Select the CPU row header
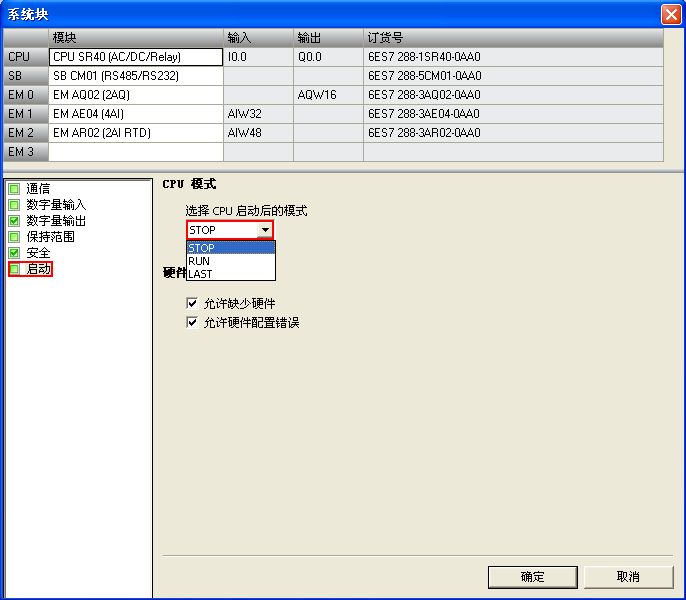Screen dimensions: 686x600 tap(26, 57)
